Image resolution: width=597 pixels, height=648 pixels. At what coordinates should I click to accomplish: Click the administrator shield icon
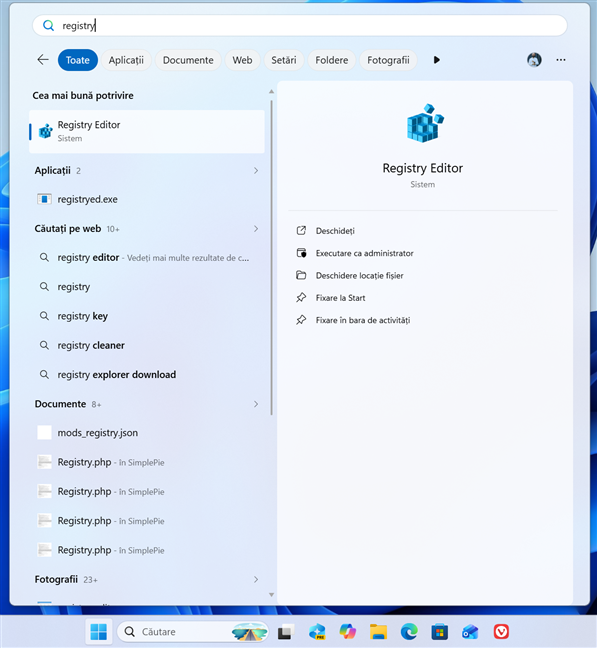pyautogui.click(x=301, y=253)
